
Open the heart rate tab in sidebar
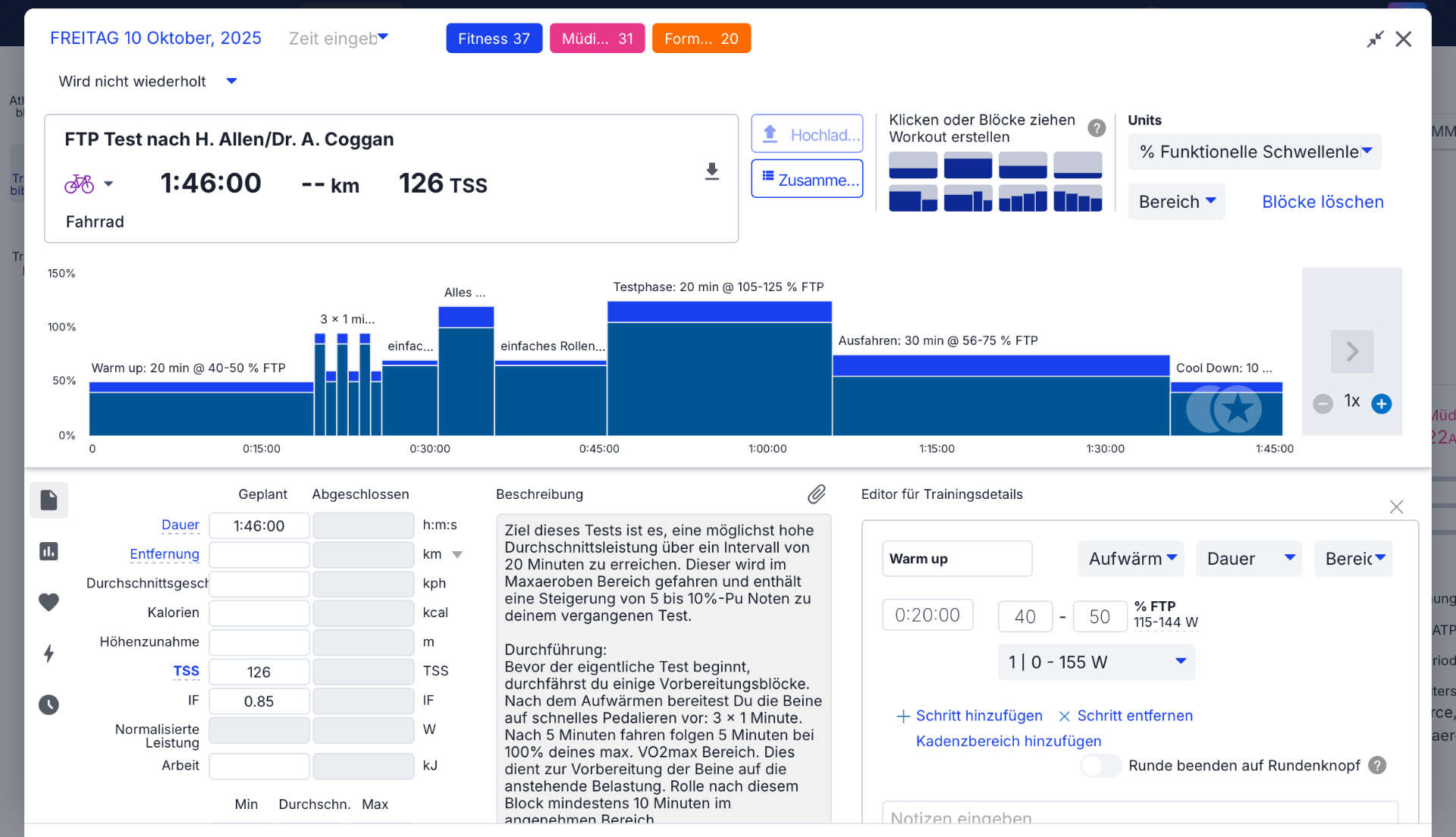(49, 603)
